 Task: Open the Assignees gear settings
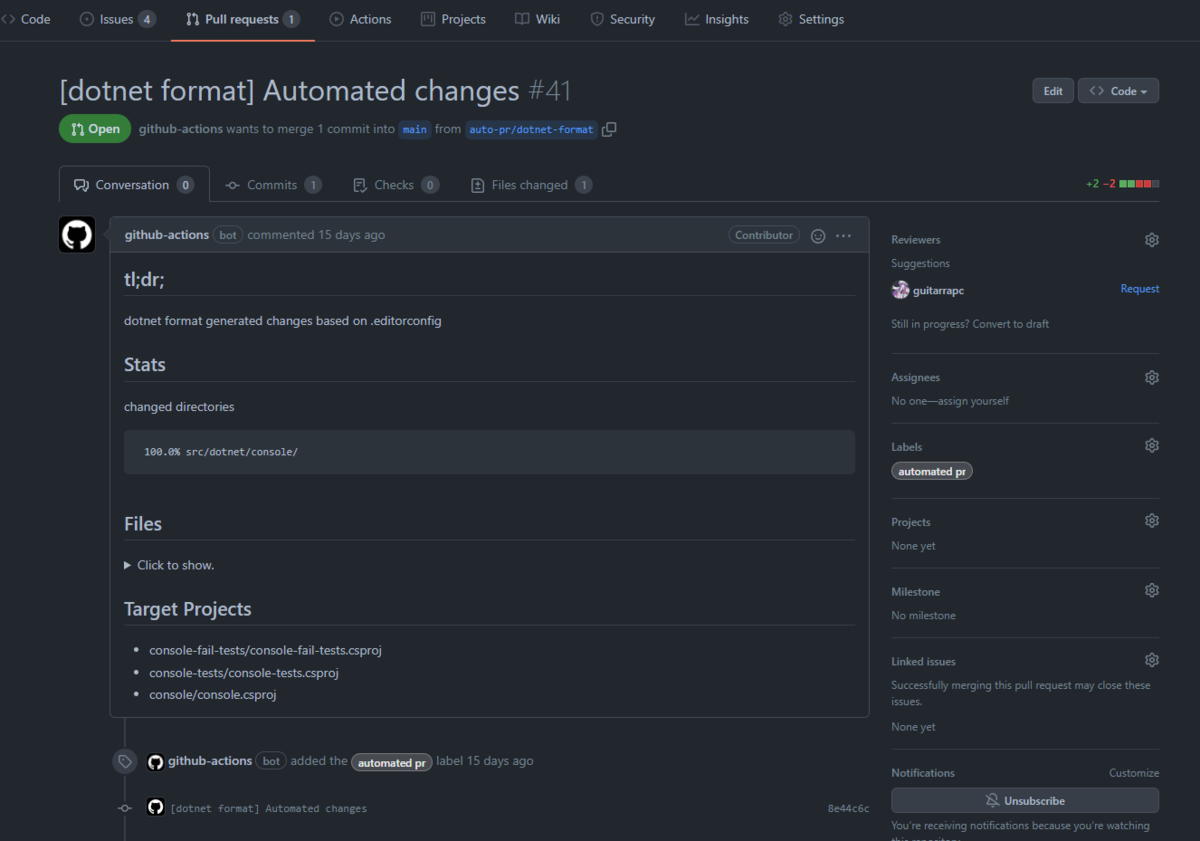click(1152, 377)
